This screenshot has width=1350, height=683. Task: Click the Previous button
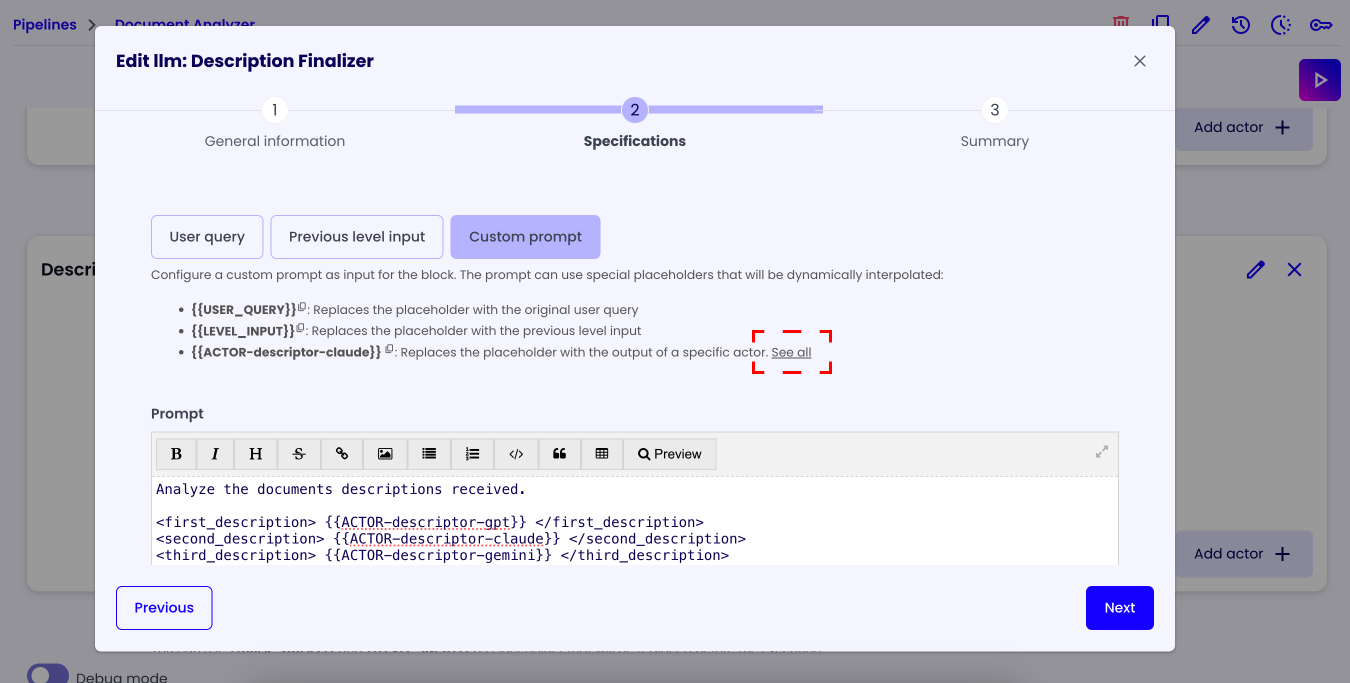[164, 608]
